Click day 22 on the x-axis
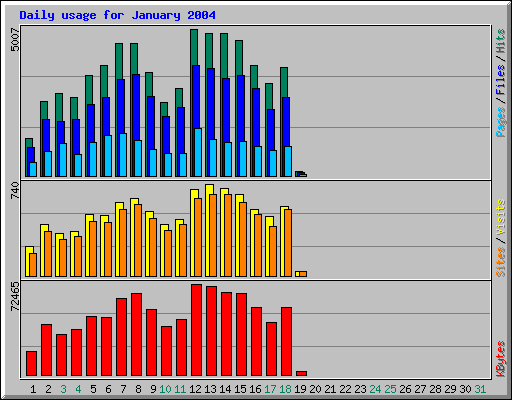Viewport: 512px width, 400px height. coord(345,389)
